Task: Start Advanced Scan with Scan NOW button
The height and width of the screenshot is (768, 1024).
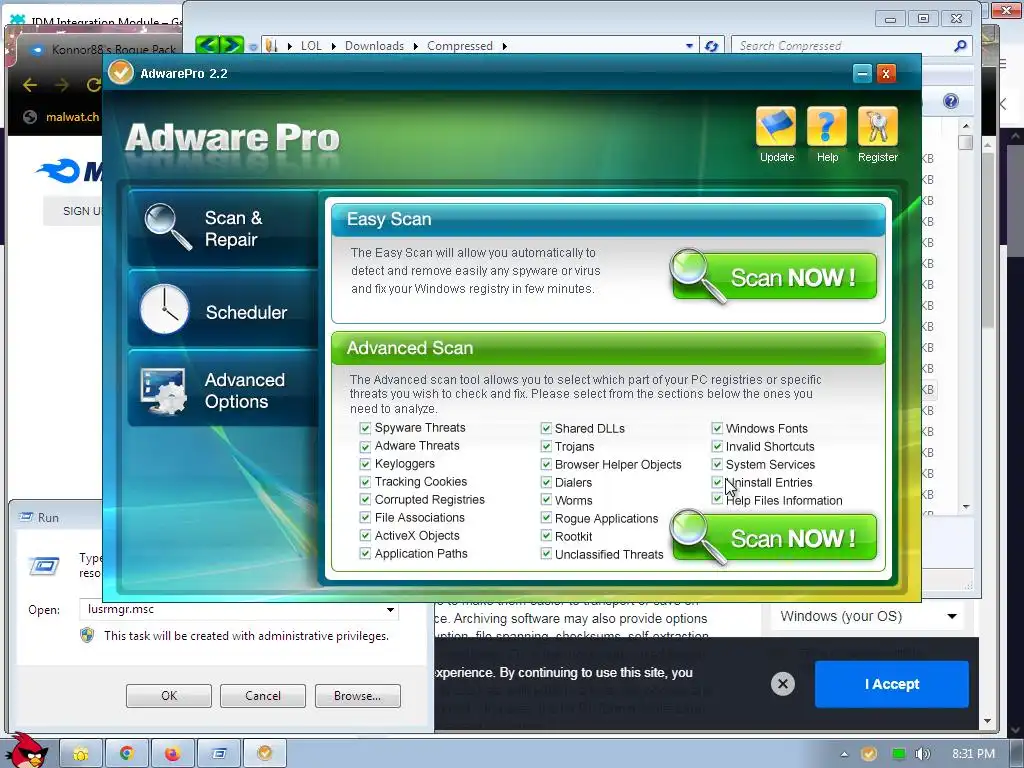Action: (x=774, y=538)
